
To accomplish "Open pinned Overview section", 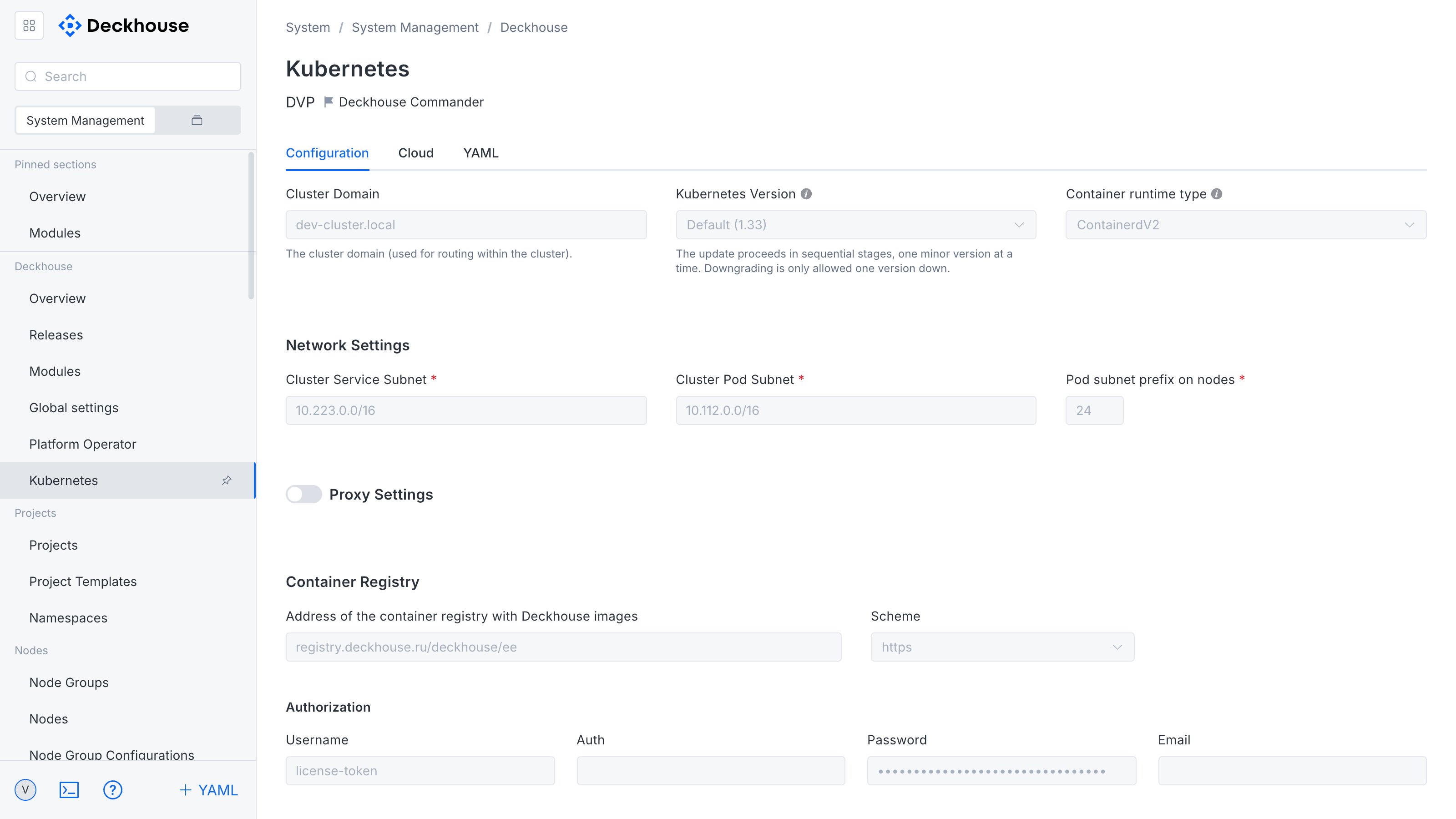I will tap(128, 197).
